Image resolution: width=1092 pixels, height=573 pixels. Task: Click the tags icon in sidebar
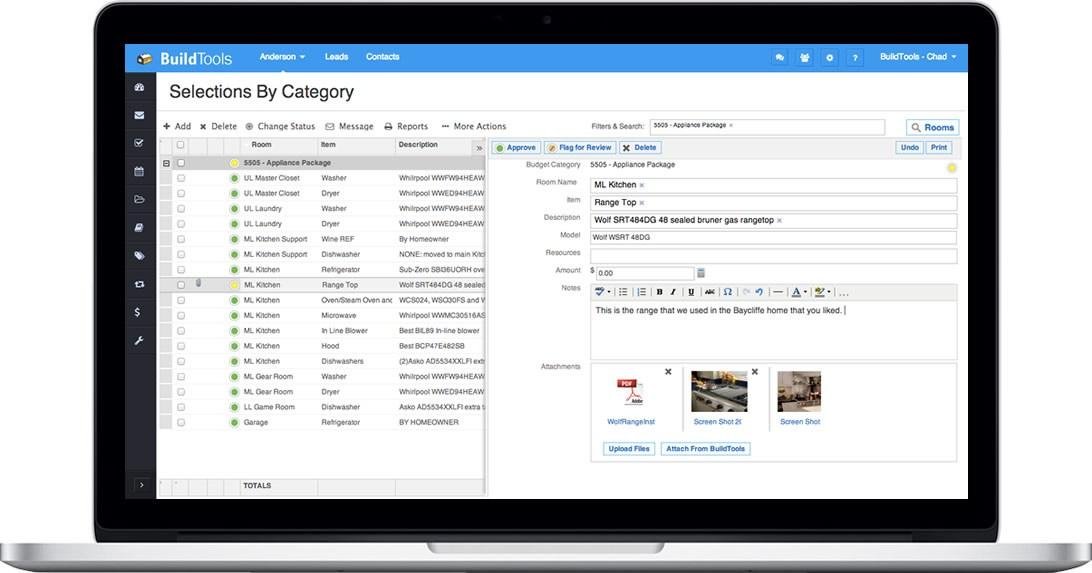[139, 256]
